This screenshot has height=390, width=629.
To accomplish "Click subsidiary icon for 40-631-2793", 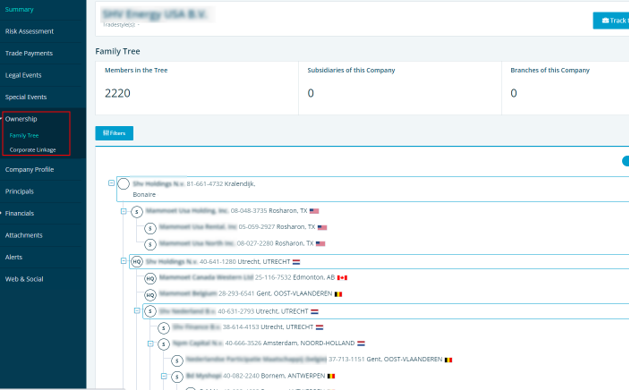I will coord(150,311).
